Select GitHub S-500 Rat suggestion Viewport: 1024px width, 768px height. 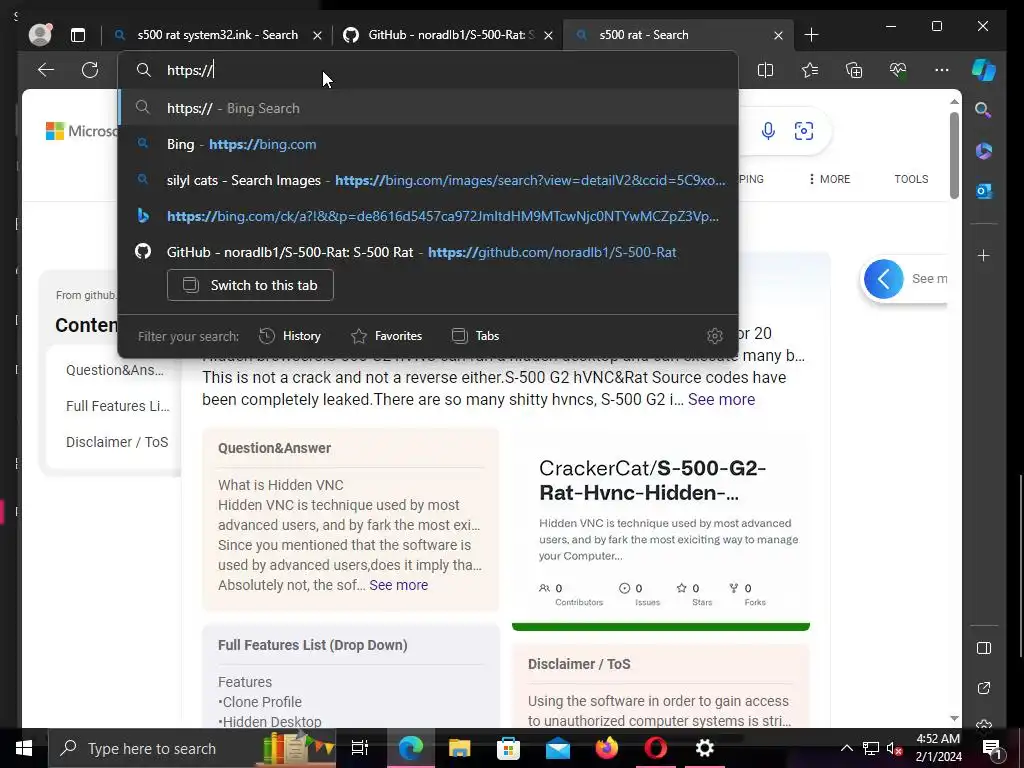coord(428,252)
